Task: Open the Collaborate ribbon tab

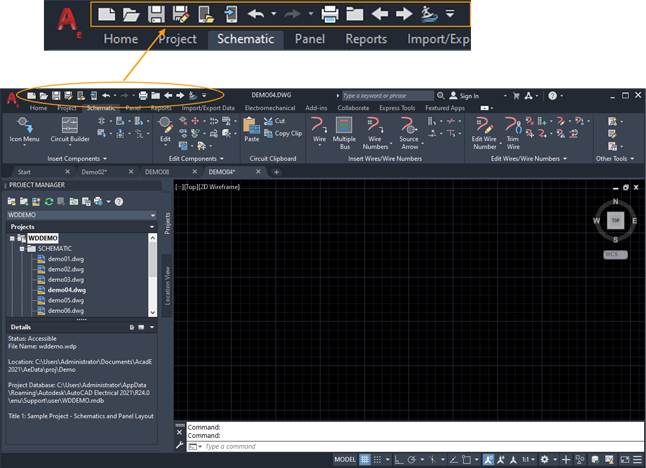Action: (353, 108)
